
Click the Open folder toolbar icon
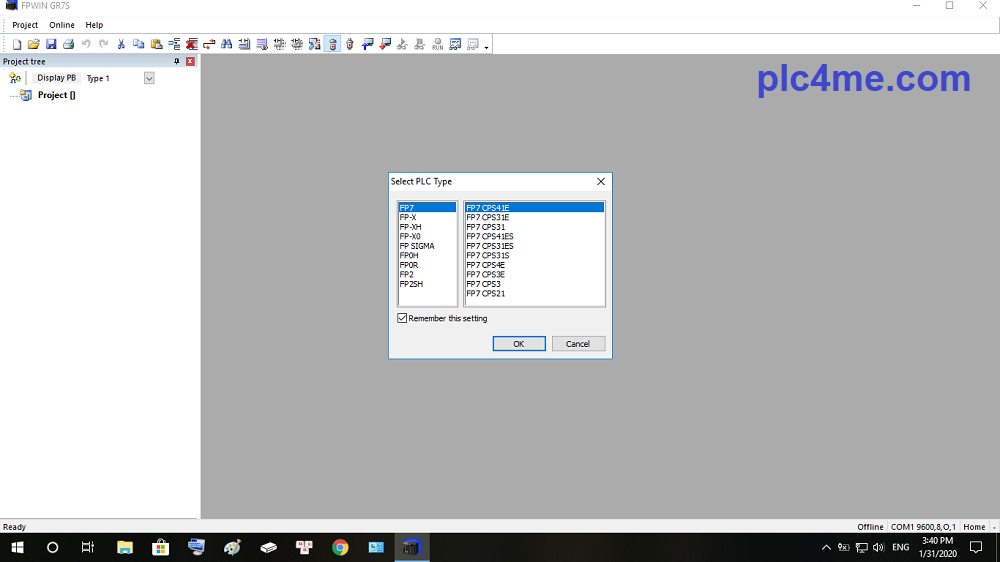[x=33, y=44]
